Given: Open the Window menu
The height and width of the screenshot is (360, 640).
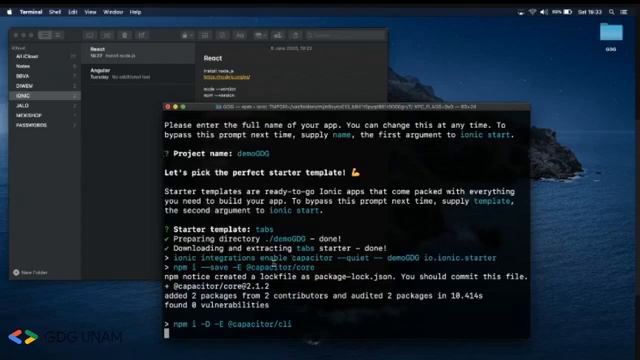Looking at the screenshot, I should (x=113, y=12).
